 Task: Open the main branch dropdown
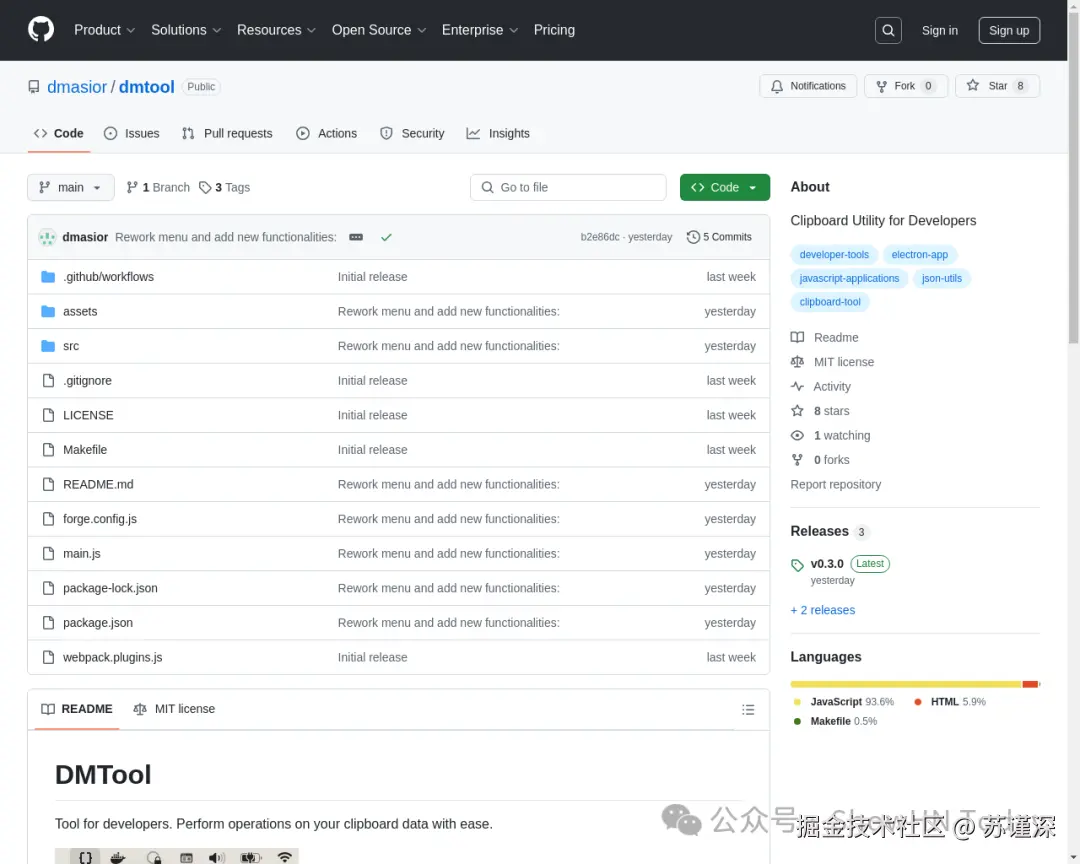[x=71, y=187]
